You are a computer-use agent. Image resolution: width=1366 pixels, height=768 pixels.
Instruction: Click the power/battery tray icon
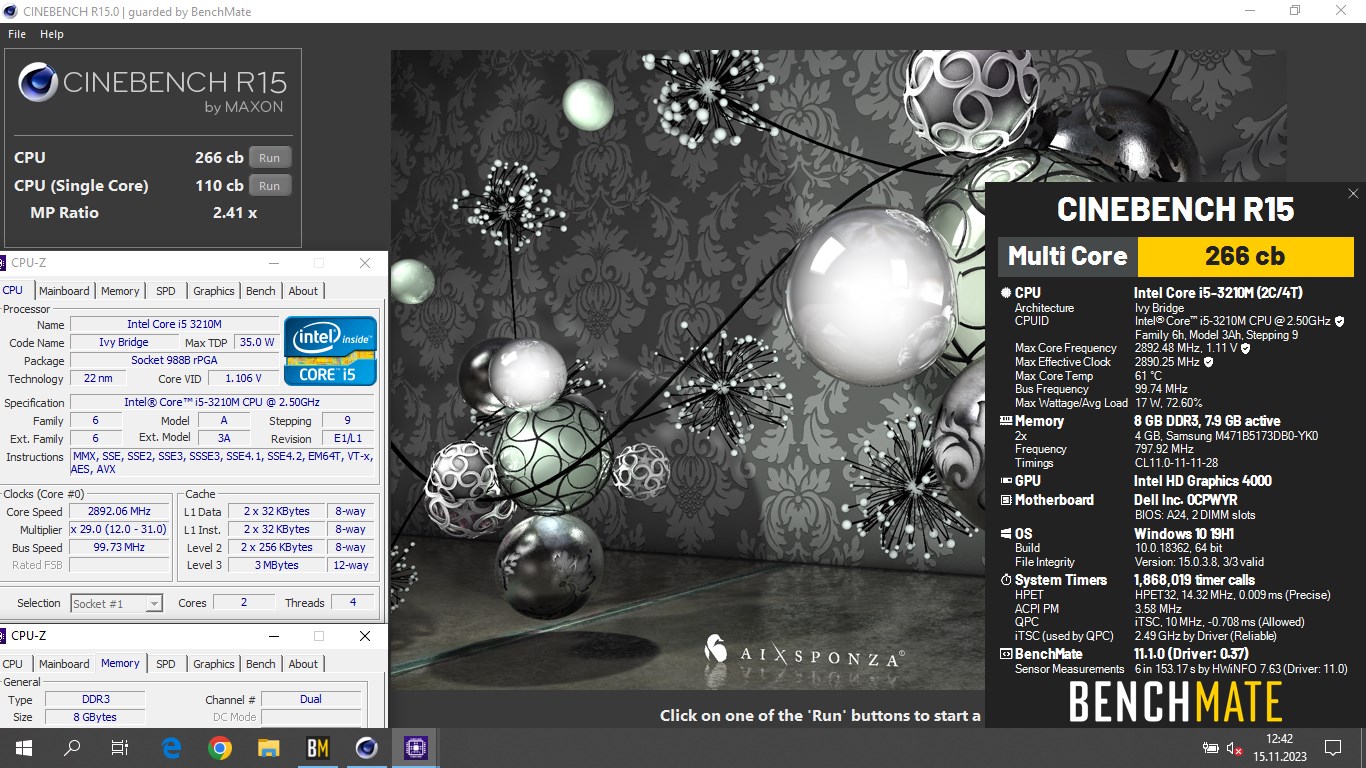[x=1210, y=748]
